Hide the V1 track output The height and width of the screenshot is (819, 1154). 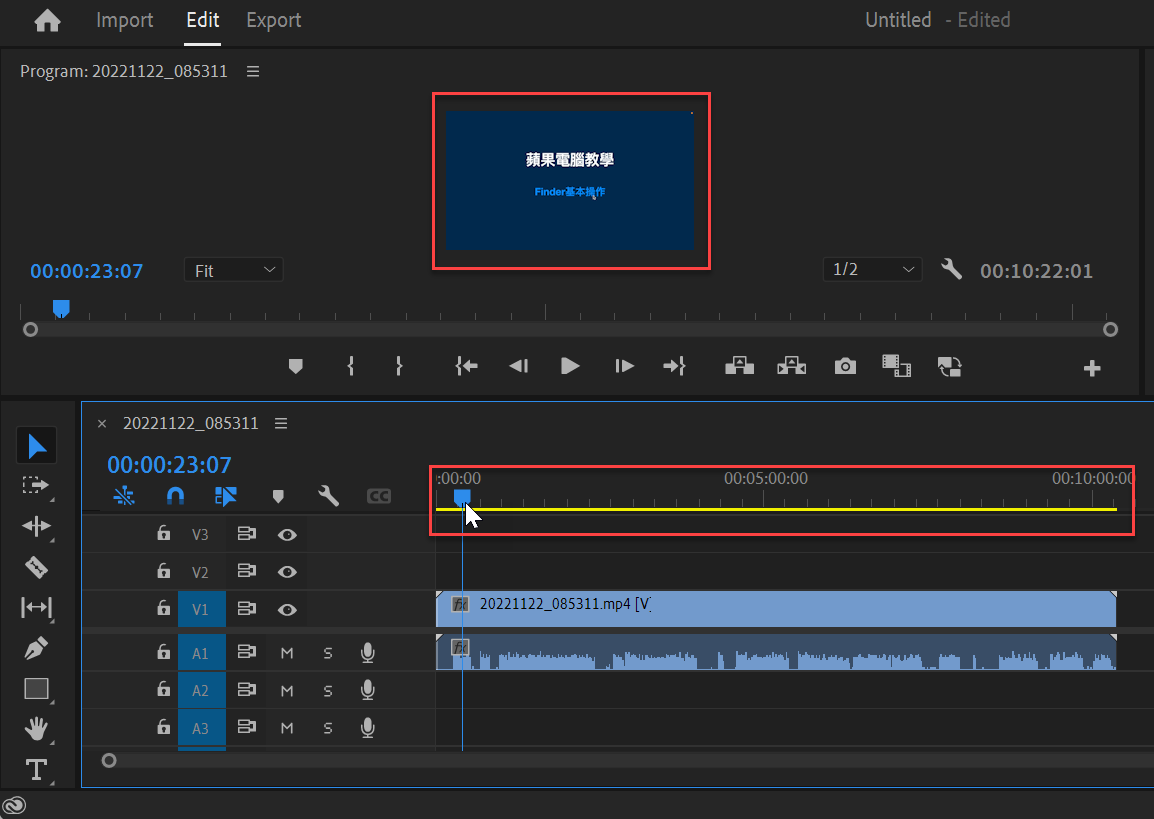click(287, 609)
